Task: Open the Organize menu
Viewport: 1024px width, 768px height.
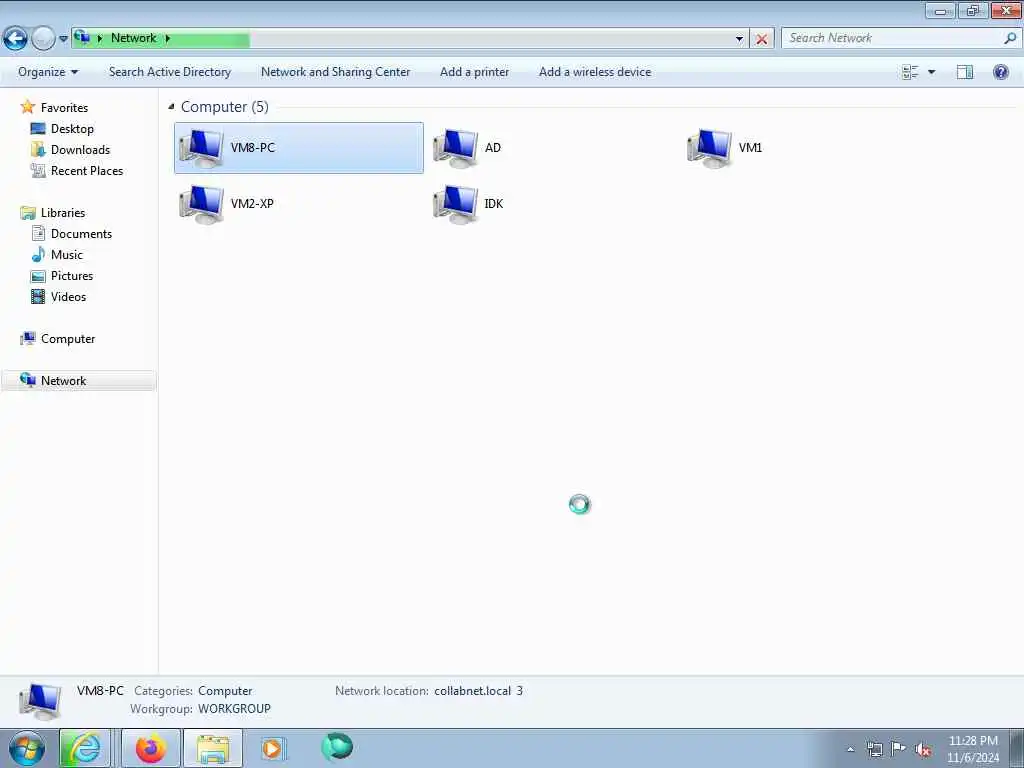Action: coord(48,72)
